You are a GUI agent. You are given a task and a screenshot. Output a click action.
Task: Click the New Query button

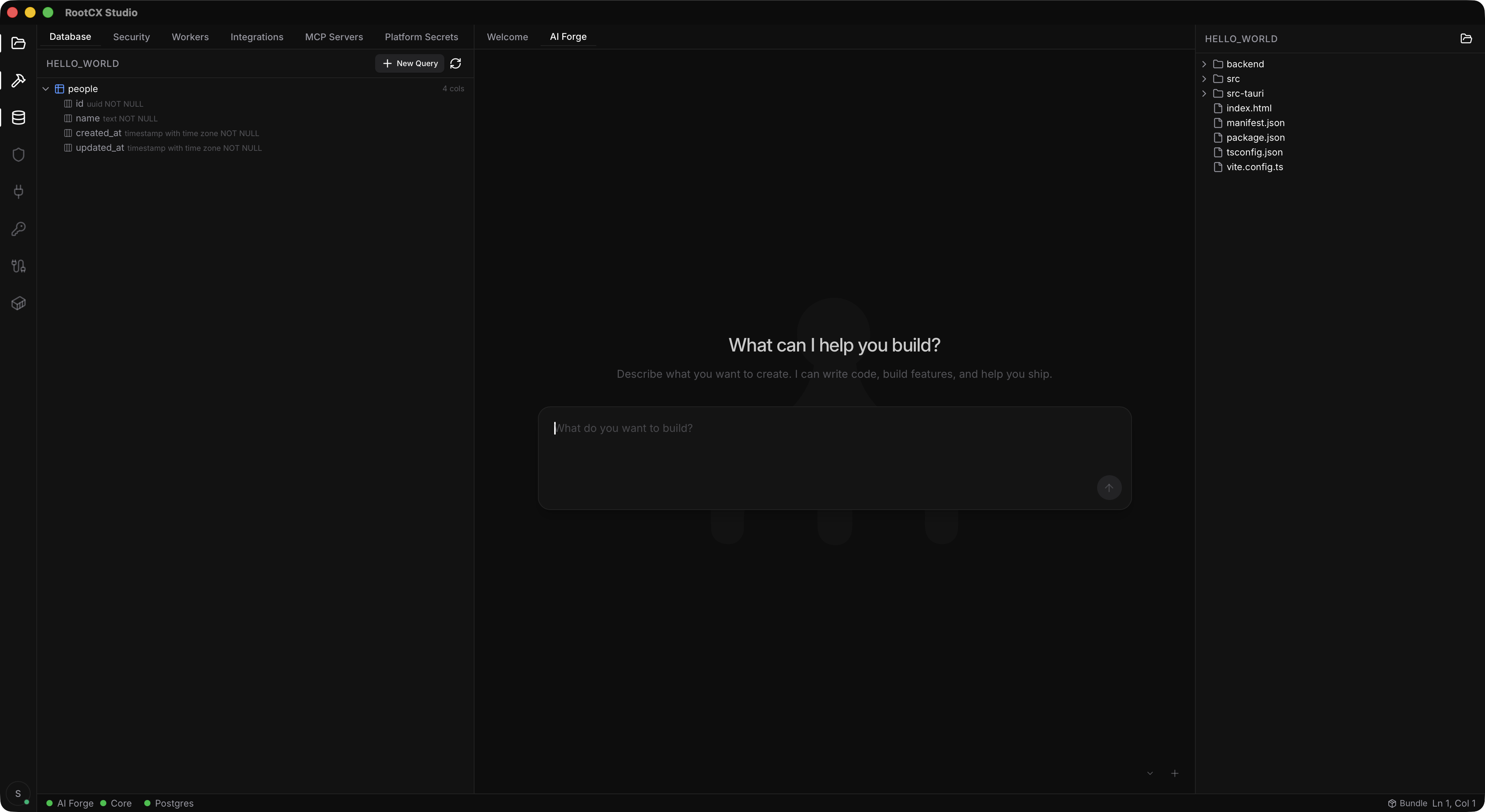(x=410, y=63)
